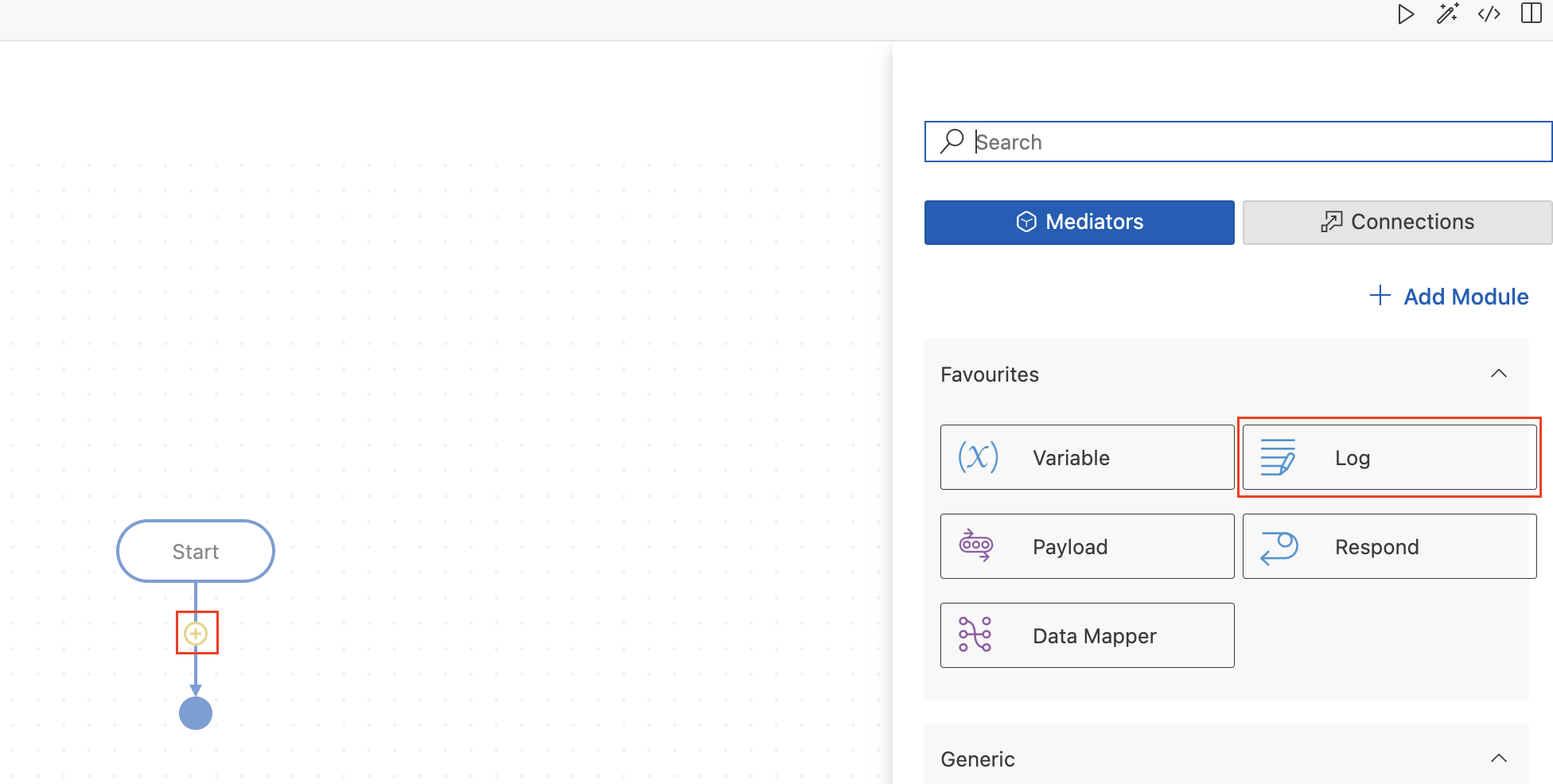Screen dimensions: 1553x784
Task: Click the Log mediator lines icon
Action: 1278,457
